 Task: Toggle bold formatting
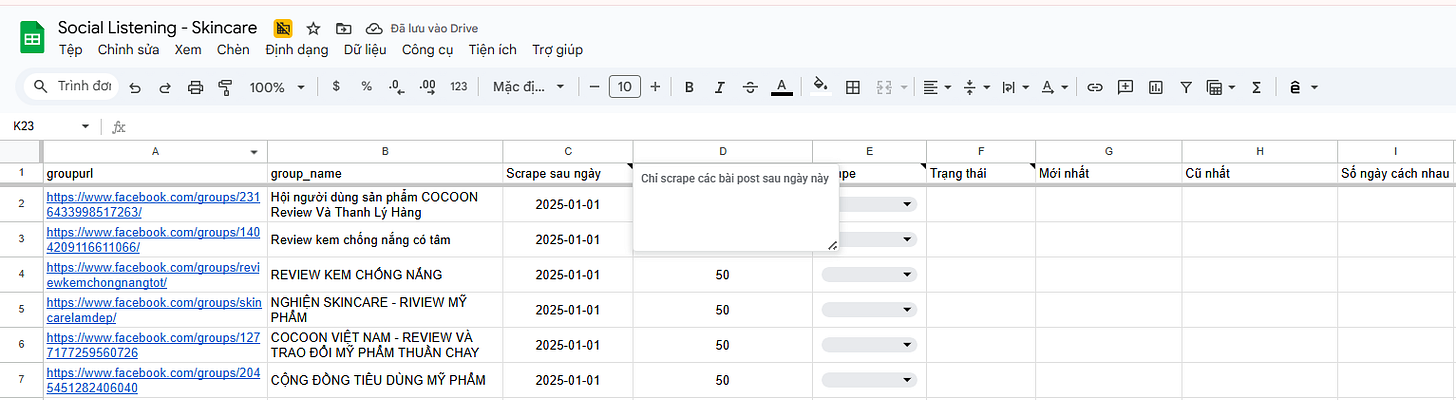coord(689,87)
